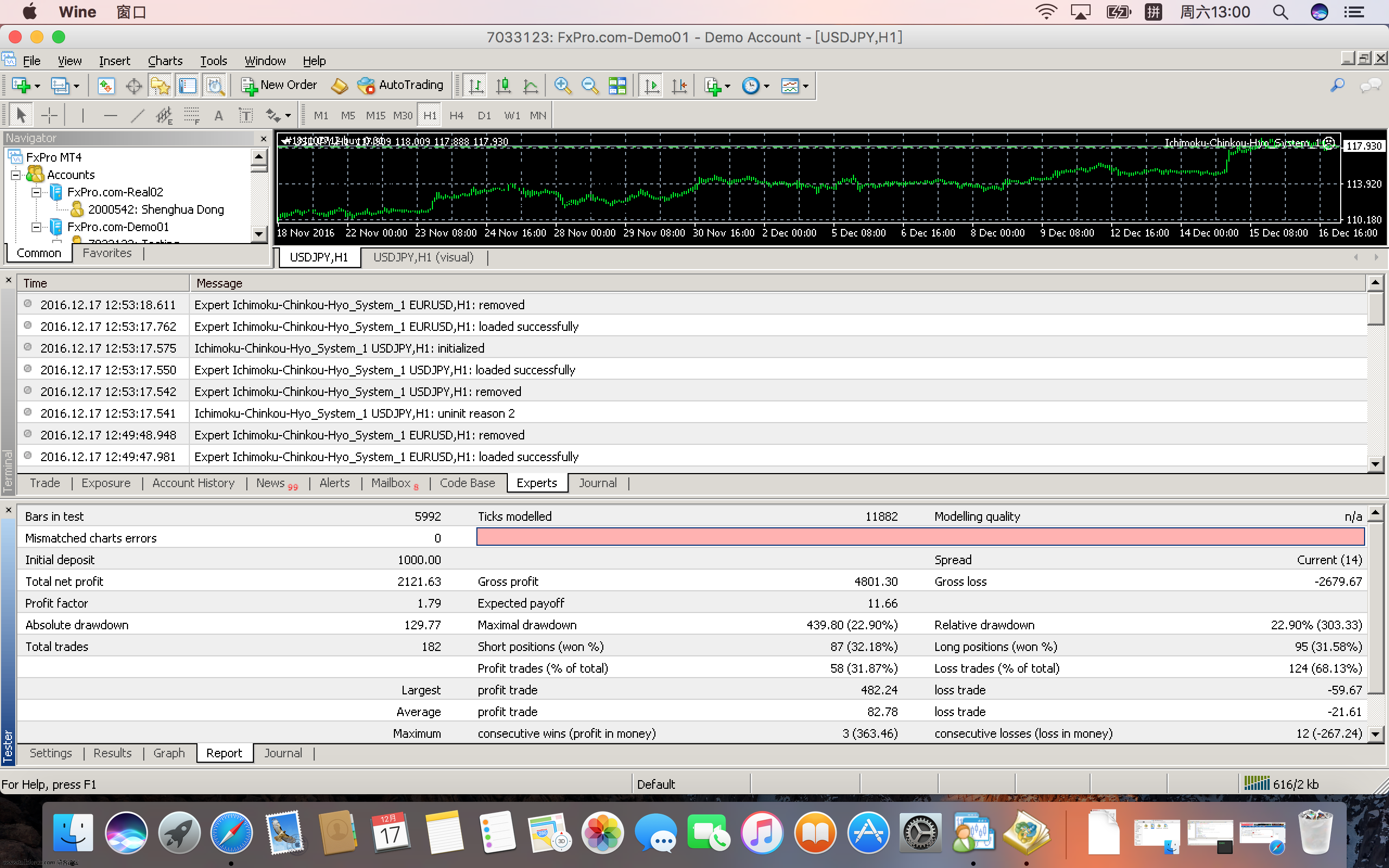This screenshot has height=868, width=1389.
Task: Expand the New Chart dropdown arrow
Action: click(37, 87)
